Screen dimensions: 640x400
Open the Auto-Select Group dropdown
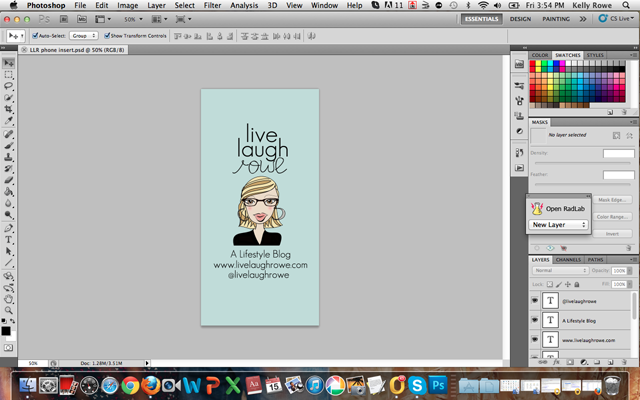pos(82,34)
